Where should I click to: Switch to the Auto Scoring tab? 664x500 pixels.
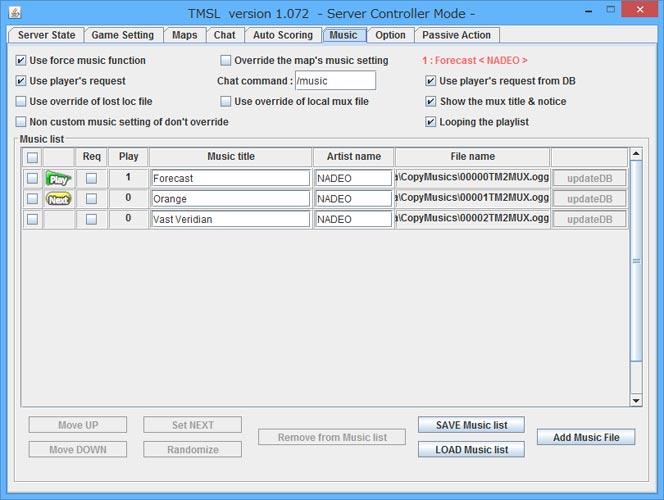pyautogui.click(x=282, y=35)
